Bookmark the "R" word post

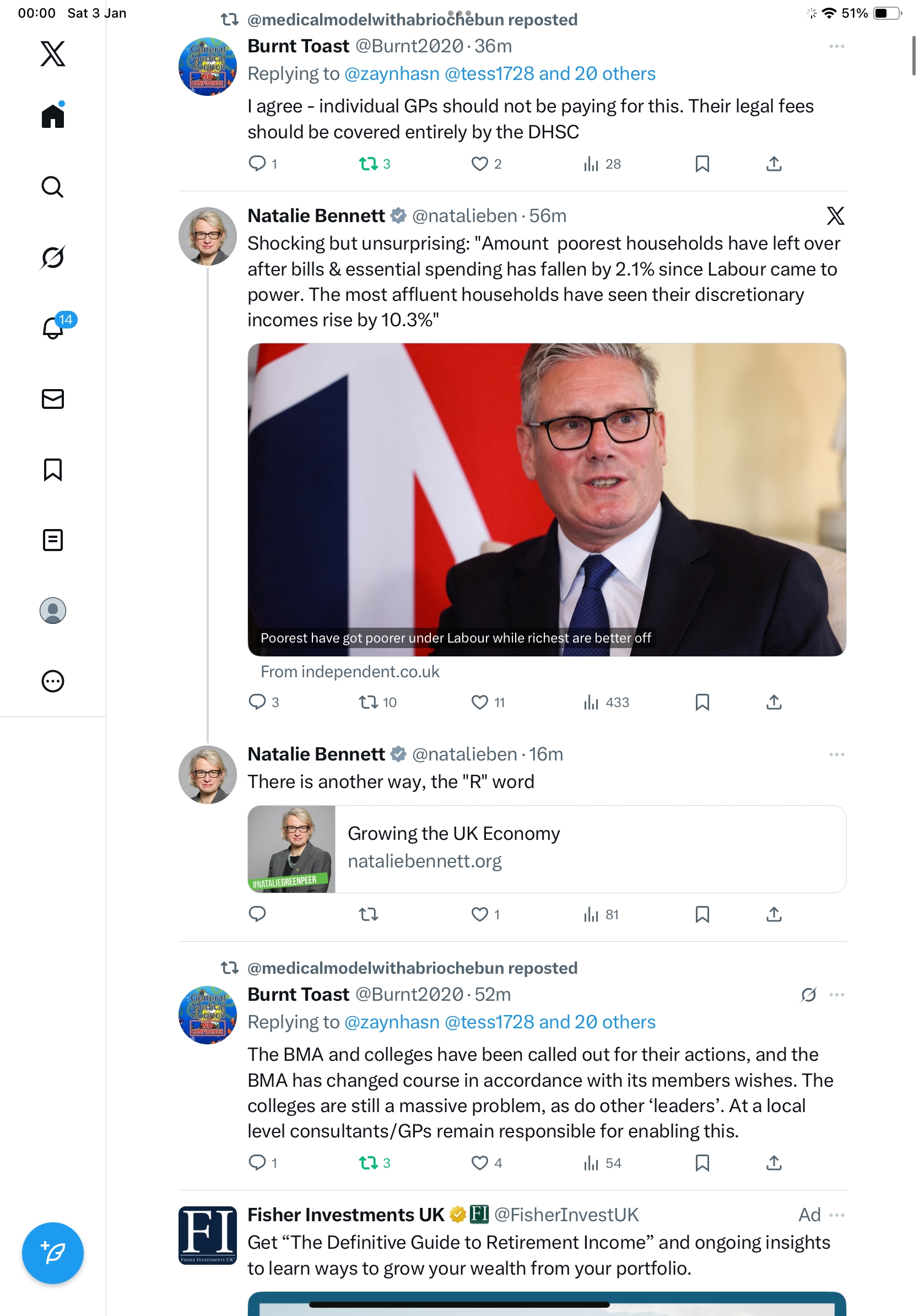tap(702, 914)
